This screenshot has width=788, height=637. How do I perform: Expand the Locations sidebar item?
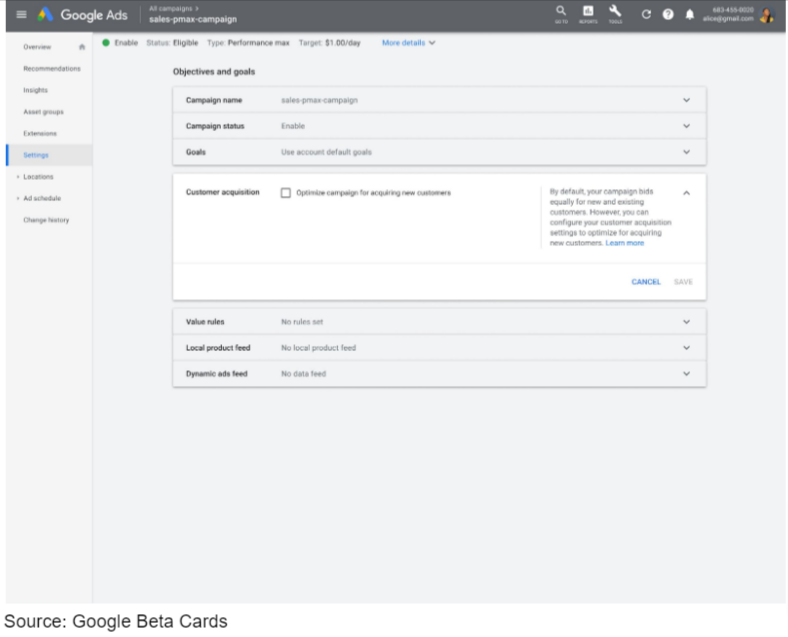(18, 177)
